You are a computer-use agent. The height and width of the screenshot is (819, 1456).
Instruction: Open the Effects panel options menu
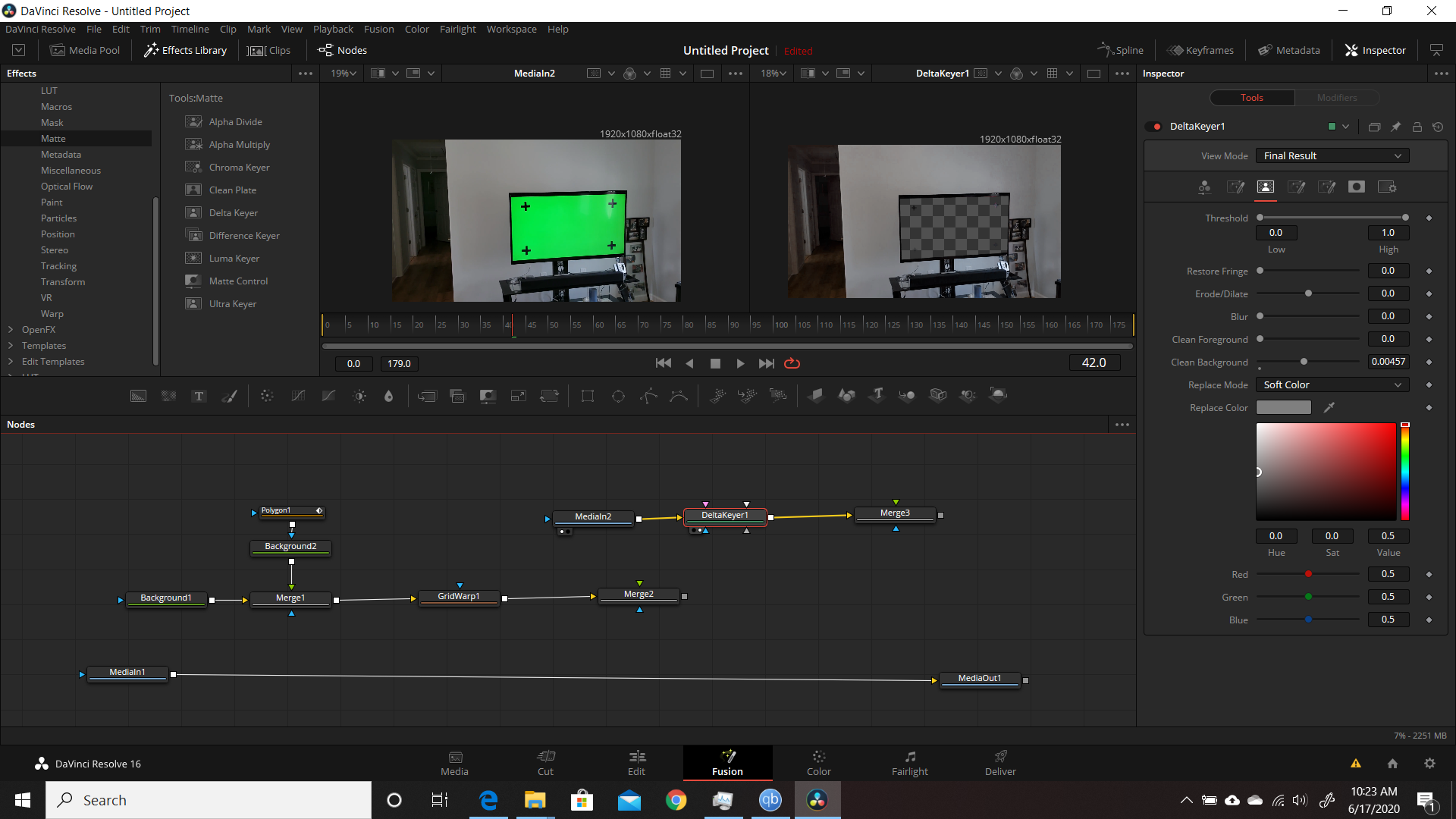click(306, 74)
